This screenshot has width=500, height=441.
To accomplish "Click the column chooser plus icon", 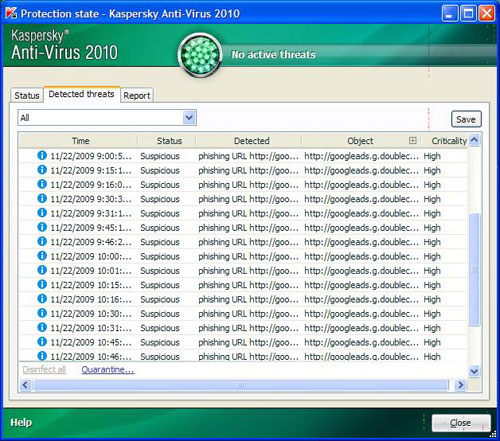I will coord(413,141).
